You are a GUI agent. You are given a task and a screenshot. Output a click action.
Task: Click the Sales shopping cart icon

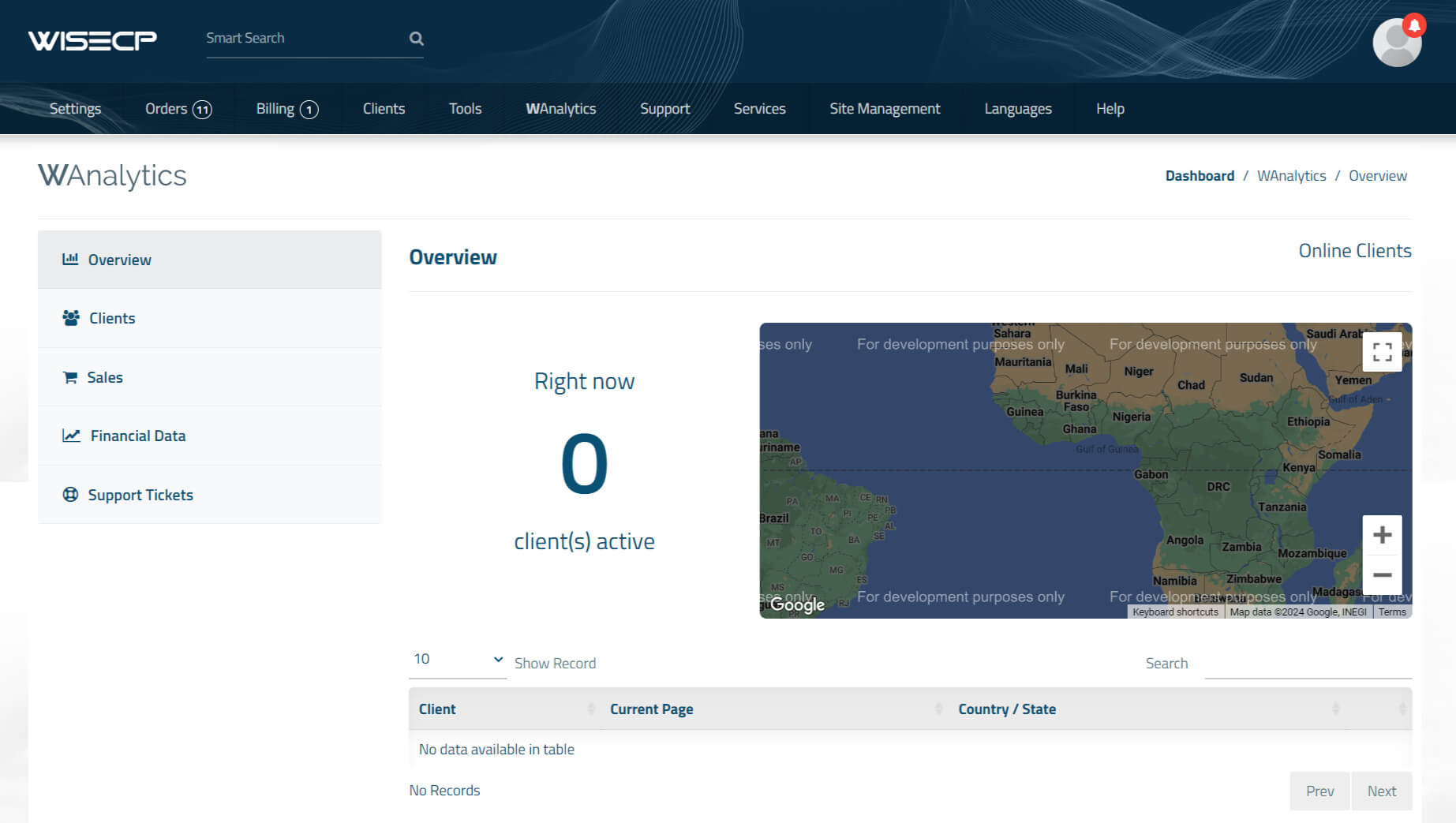(70, 377)
